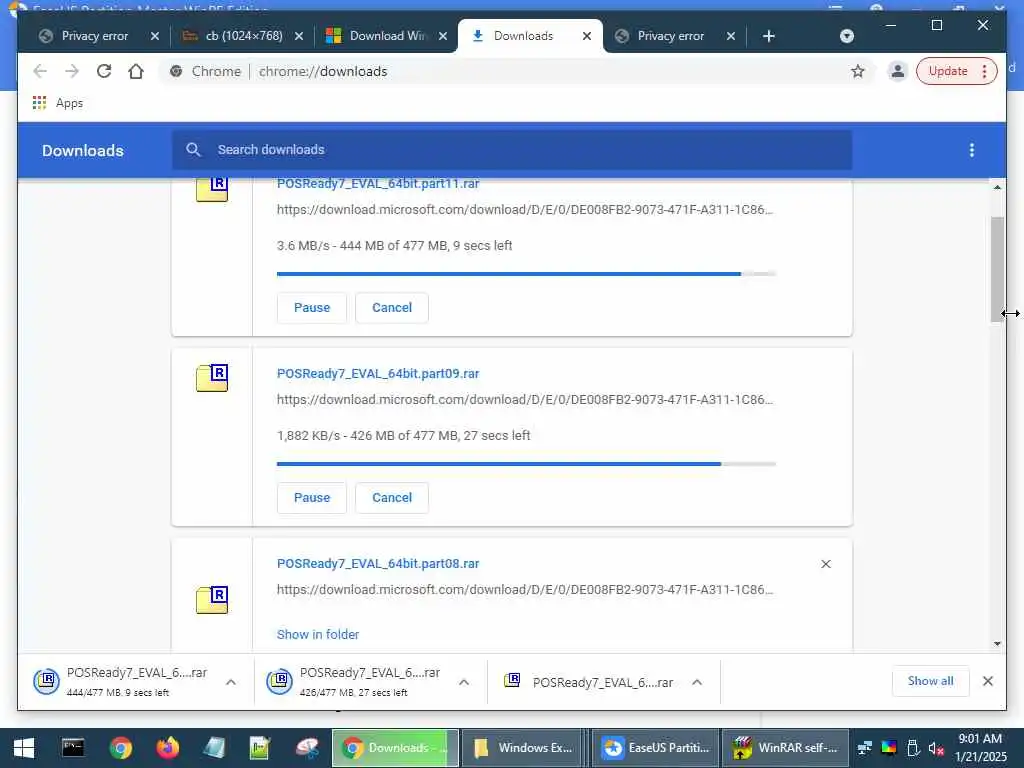Go back with the browser back arrow
The height and width of the screenshot is (768, 1024).
[40, 71]
